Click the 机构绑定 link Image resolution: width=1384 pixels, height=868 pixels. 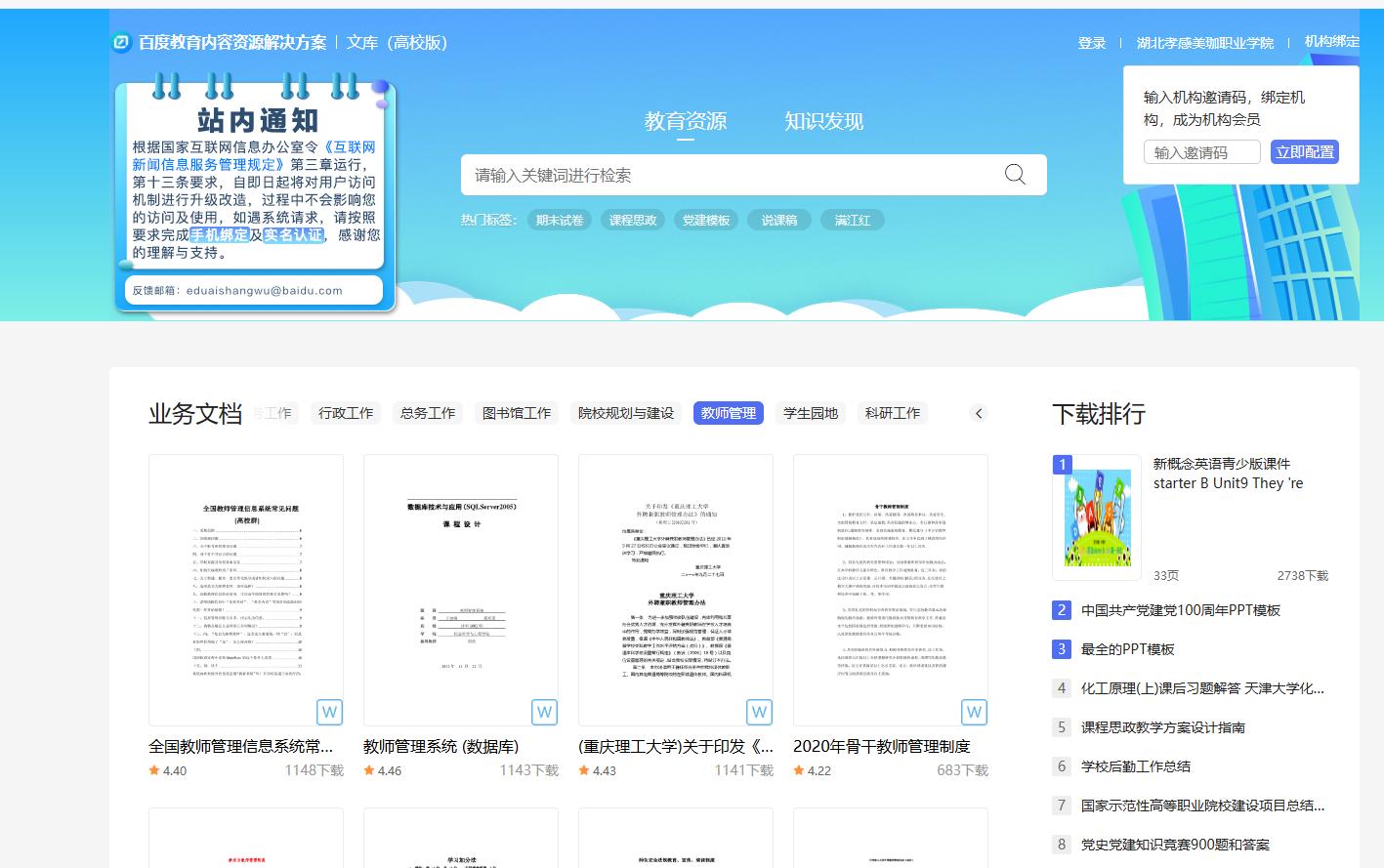click(1331, 43)
